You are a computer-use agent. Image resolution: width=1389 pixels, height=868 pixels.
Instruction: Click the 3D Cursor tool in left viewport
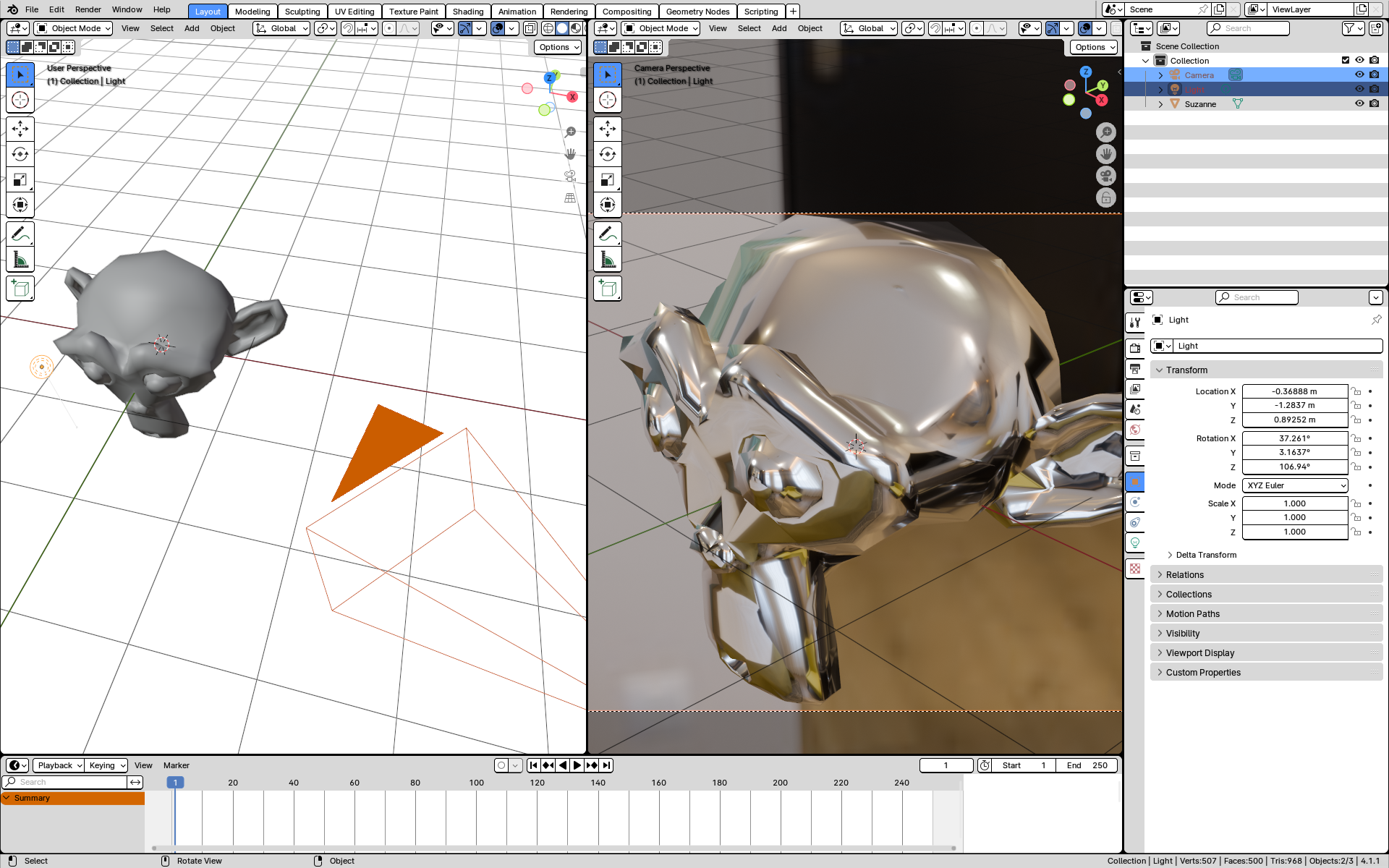click(20, 100)
